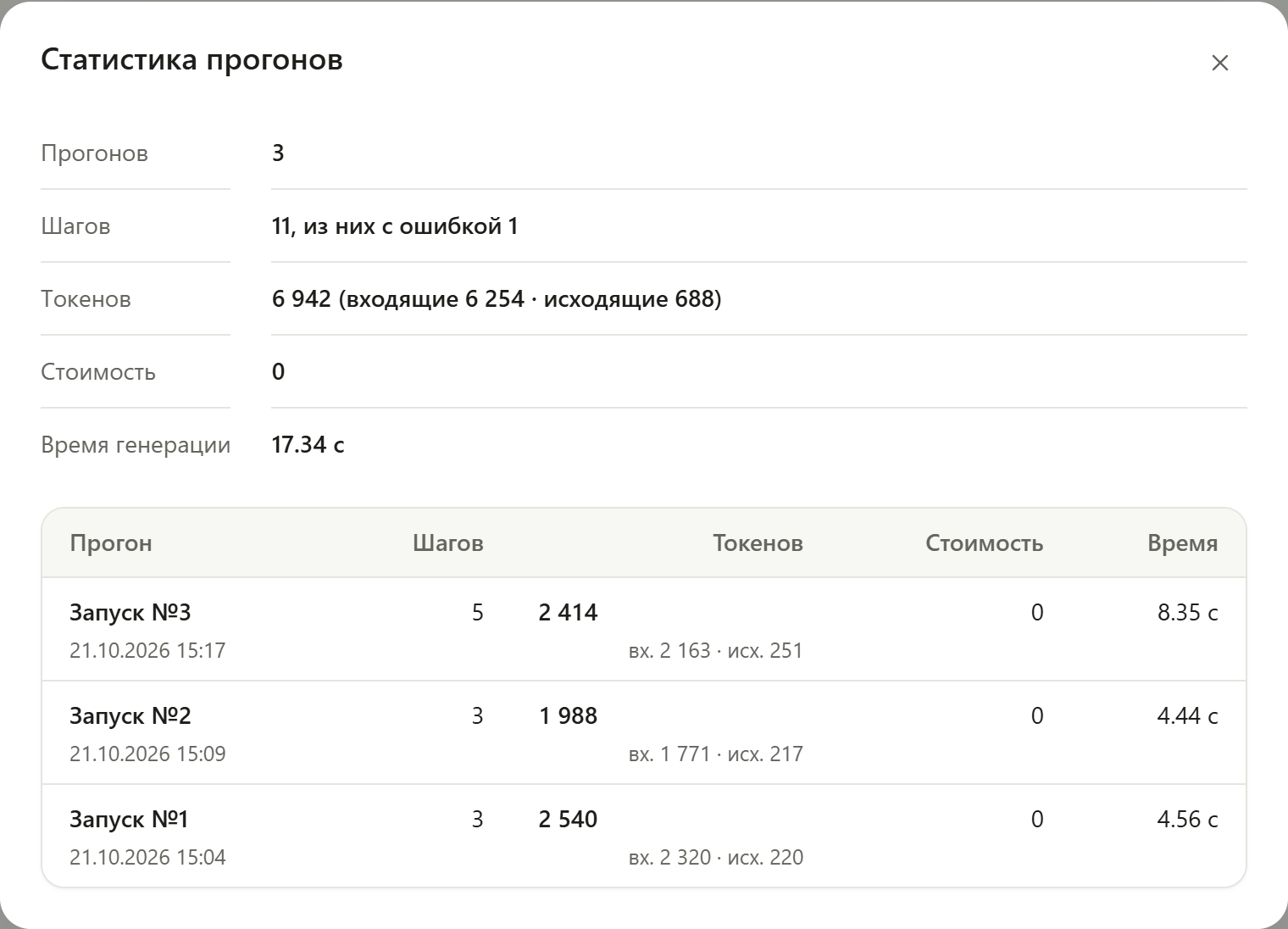This screenshot has height=929, width=1288.
Task: Select the timestamp 21.10.2026 15:09
Action: [147, 754]
